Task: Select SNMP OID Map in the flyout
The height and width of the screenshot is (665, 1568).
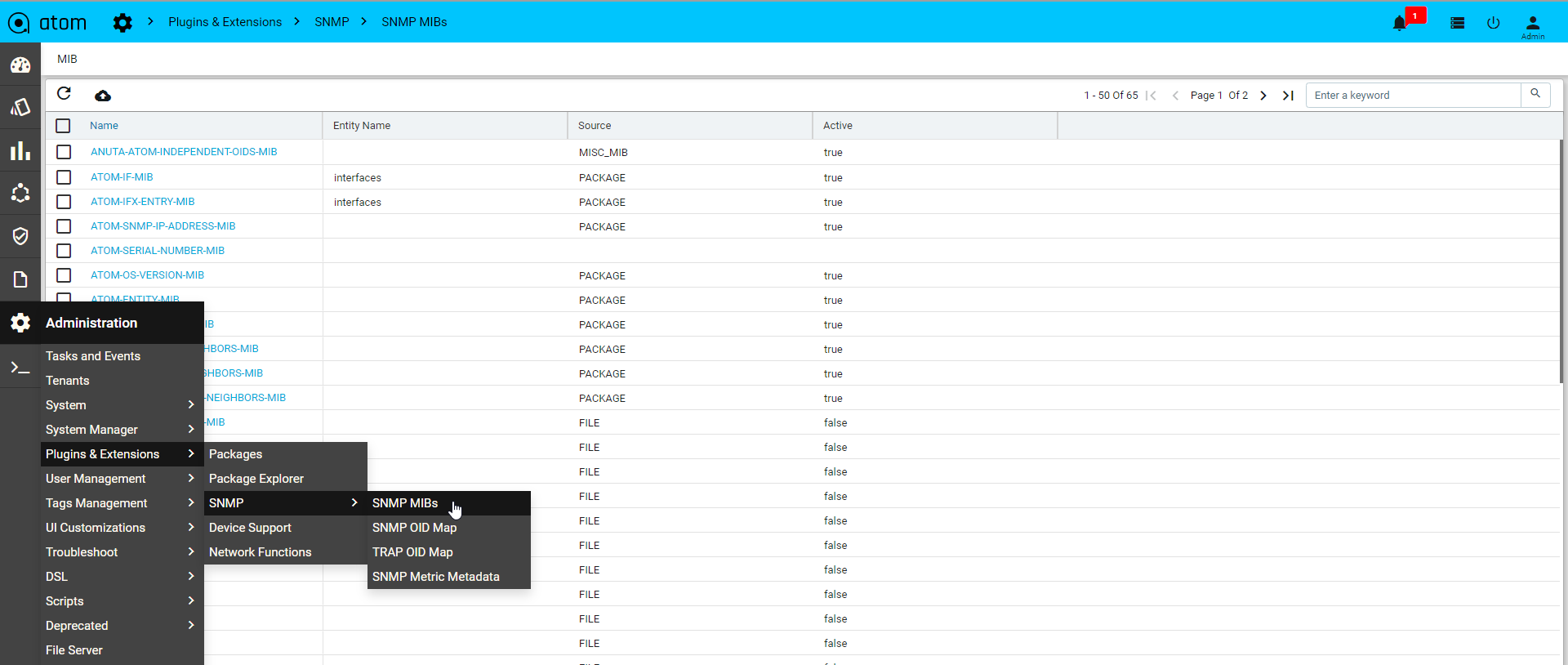Action: pyautogui.click(x=449, y=528)
